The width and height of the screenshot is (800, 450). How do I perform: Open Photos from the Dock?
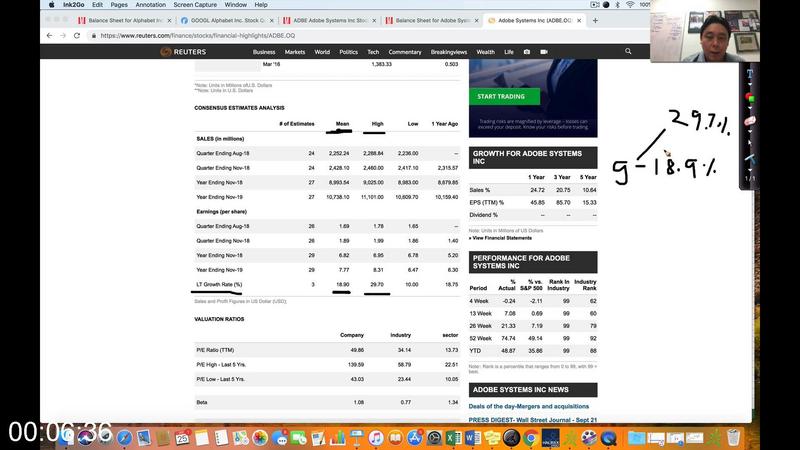tap(260, 438)
